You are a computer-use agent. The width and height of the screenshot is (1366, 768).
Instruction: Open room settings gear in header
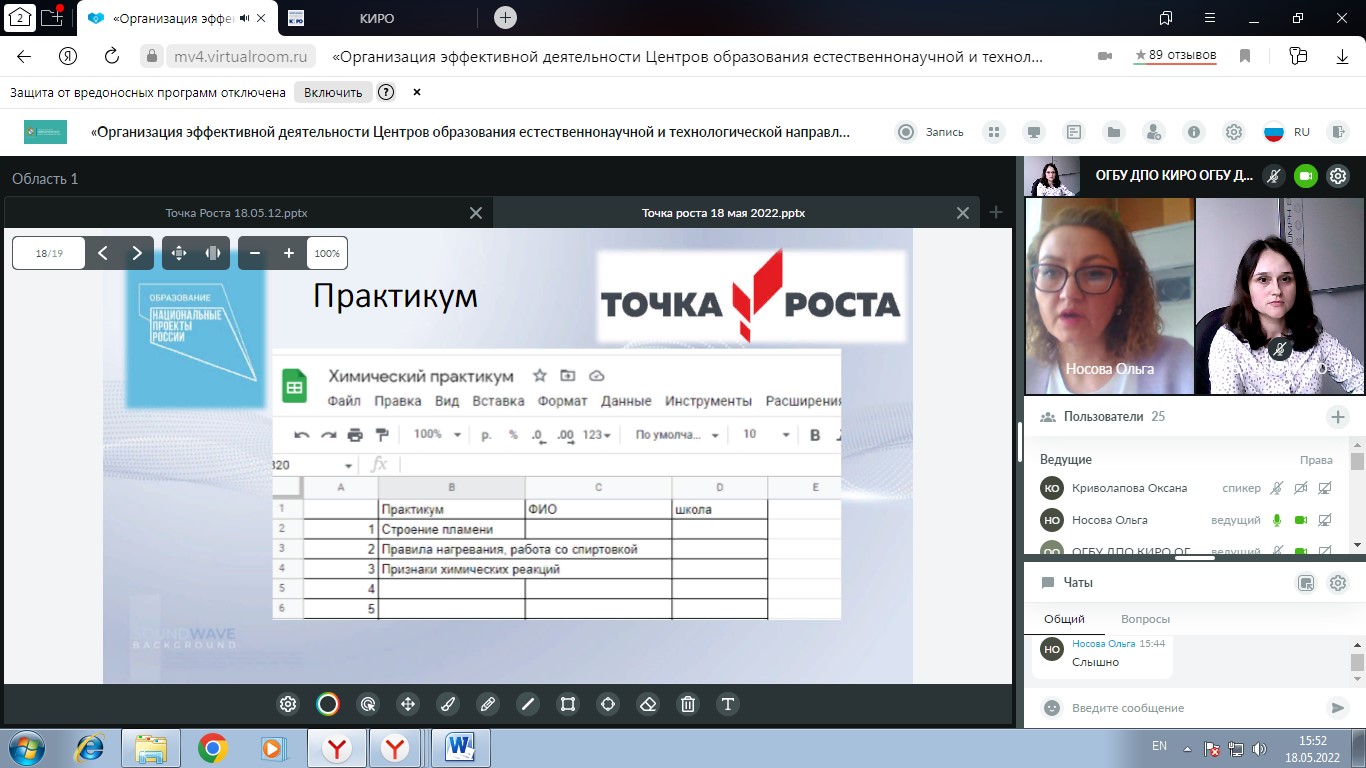(x=1234, y=132)
